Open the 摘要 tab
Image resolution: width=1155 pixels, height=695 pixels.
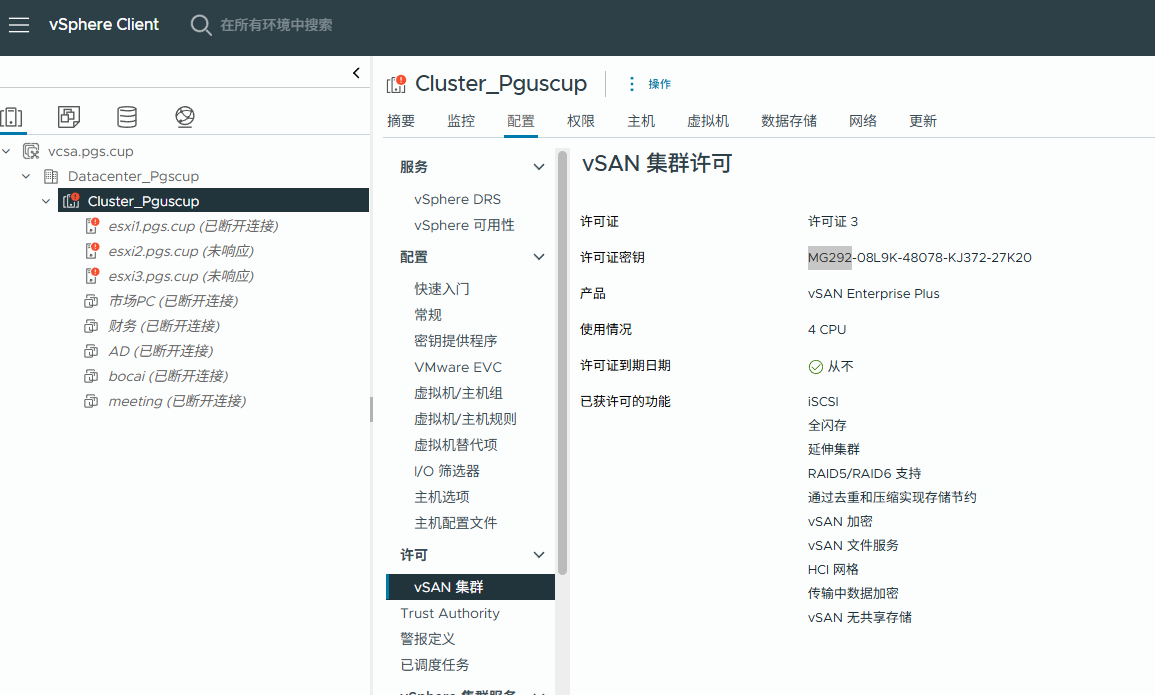pyautogui.click(x=401, y=121)
